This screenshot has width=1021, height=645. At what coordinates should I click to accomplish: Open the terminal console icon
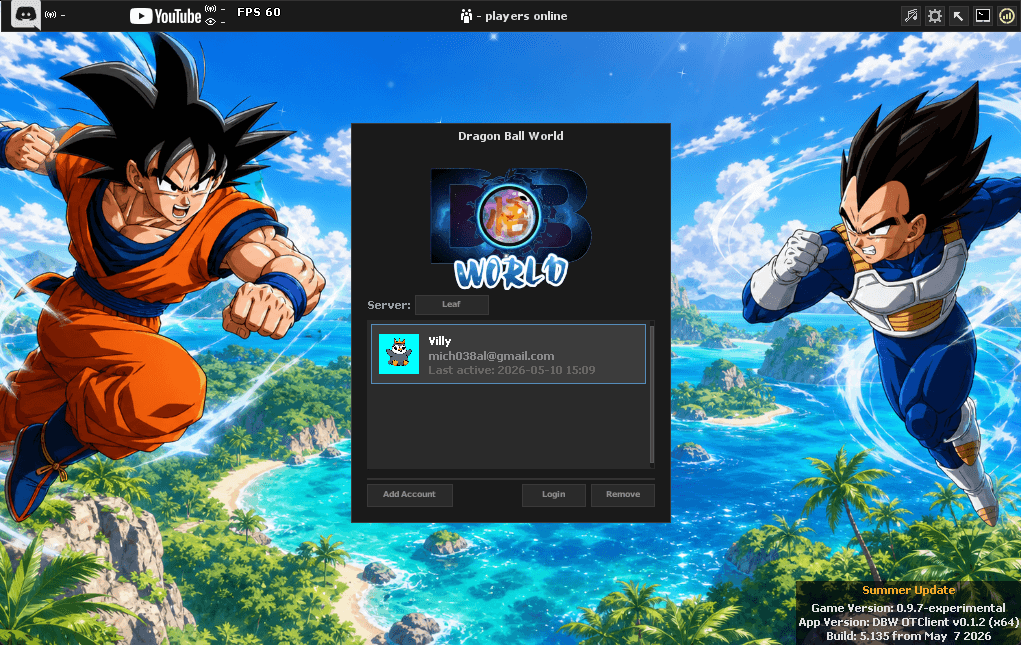(983, 16)
